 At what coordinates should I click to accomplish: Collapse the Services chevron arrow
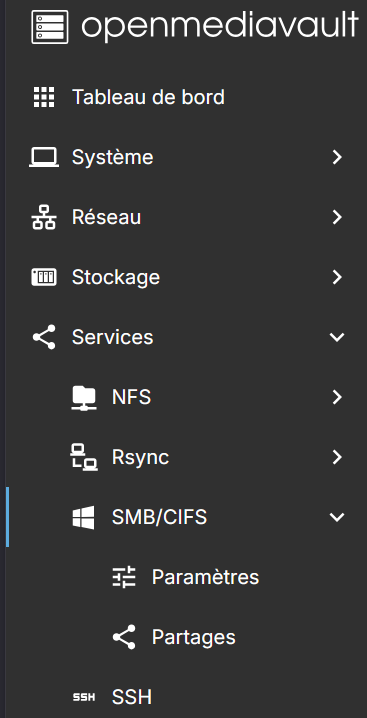[x=337, y=337]
